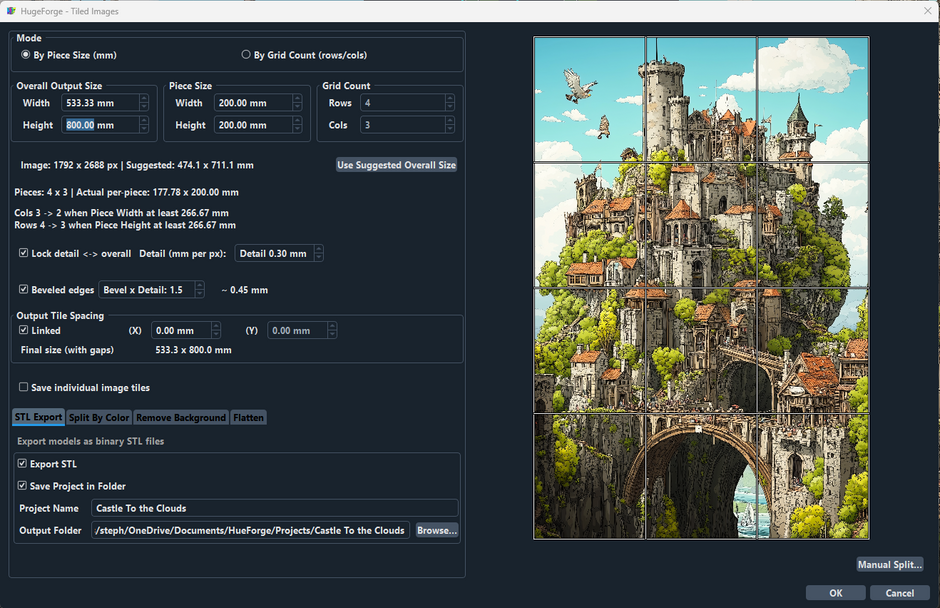Enable Save individual image tiles
Screen dimensions: 940x608
23,387
